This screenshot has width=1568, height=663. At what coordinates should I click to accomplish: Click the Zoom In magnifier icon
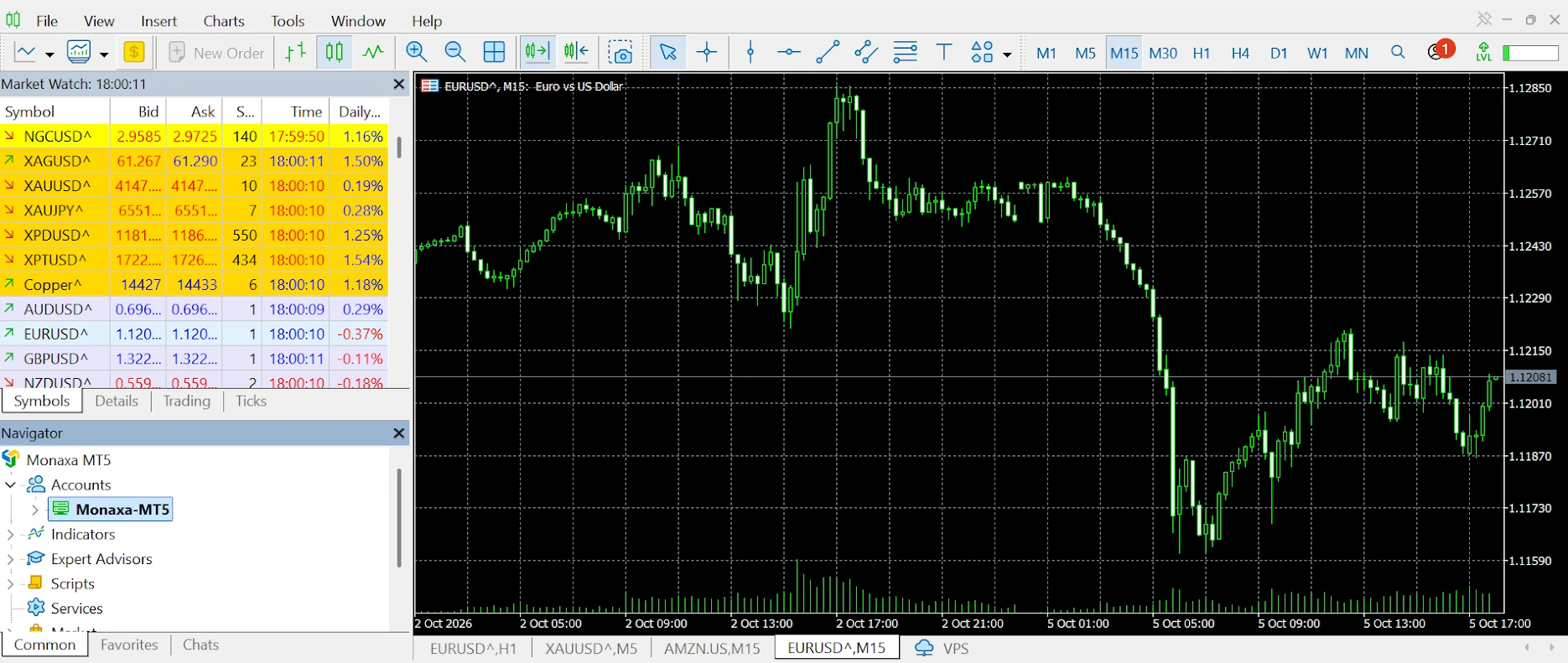[417, 52]
